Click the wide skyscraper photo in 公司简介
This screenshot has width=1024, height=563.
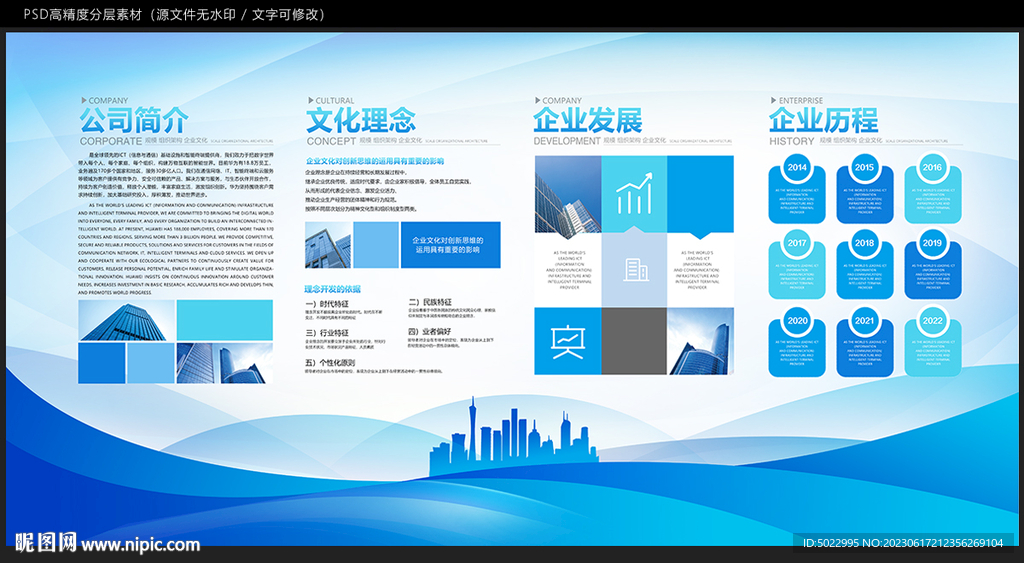[x=127, y=320]
